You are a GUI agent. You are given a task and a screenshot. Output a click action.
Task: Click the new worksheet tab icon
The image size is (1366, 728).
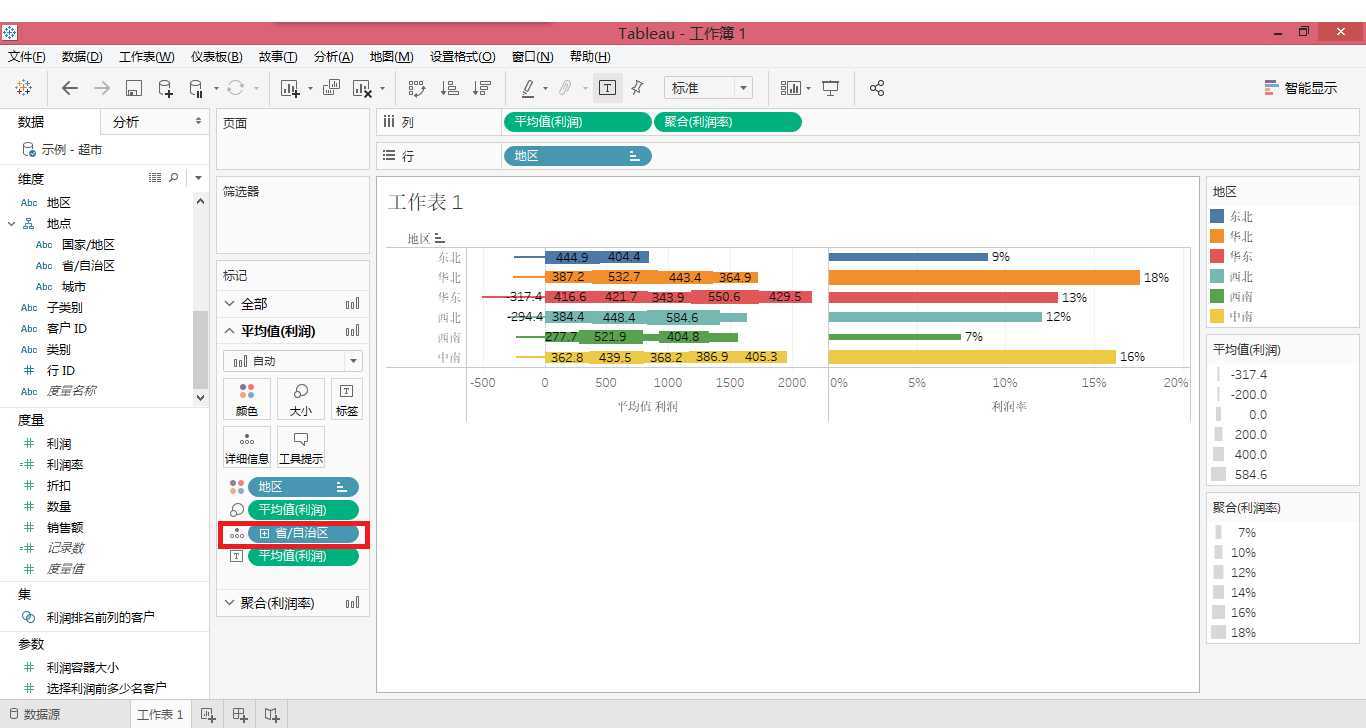pos(208,714)
